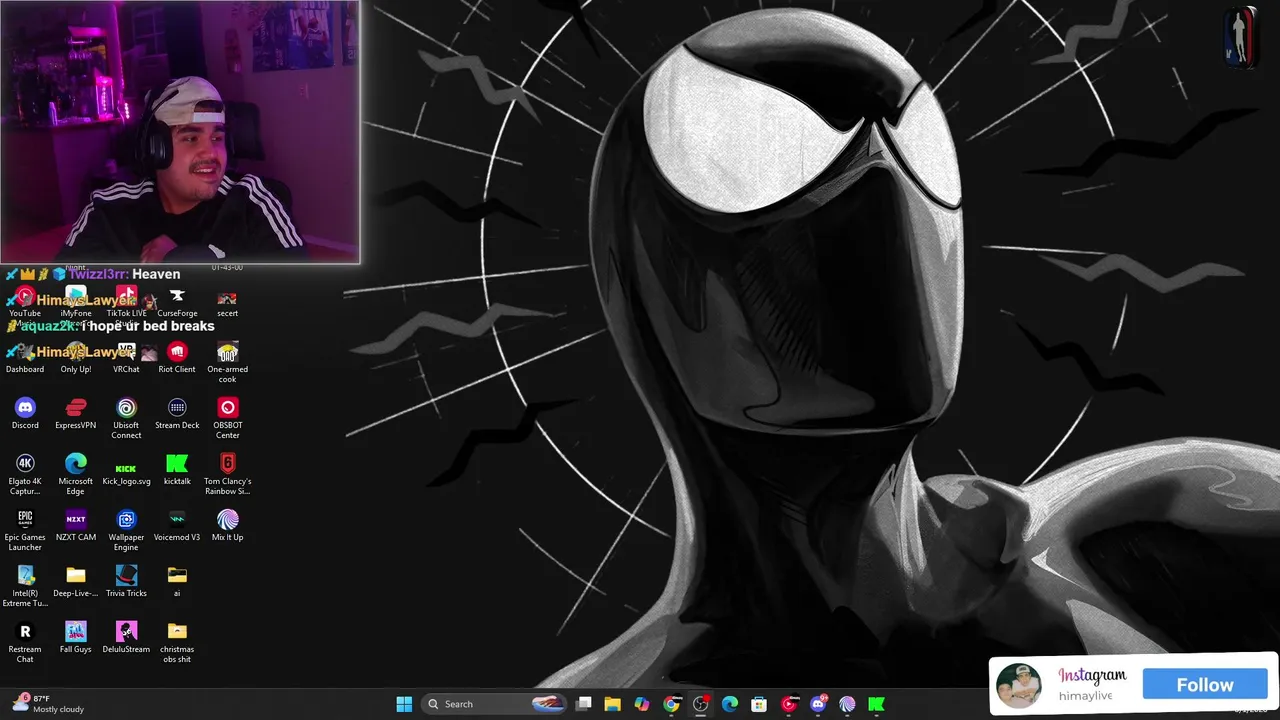Screen dimensions: 1280x720
Task: Open the DeluluStream shortcut
Action: tap(126, 637)
